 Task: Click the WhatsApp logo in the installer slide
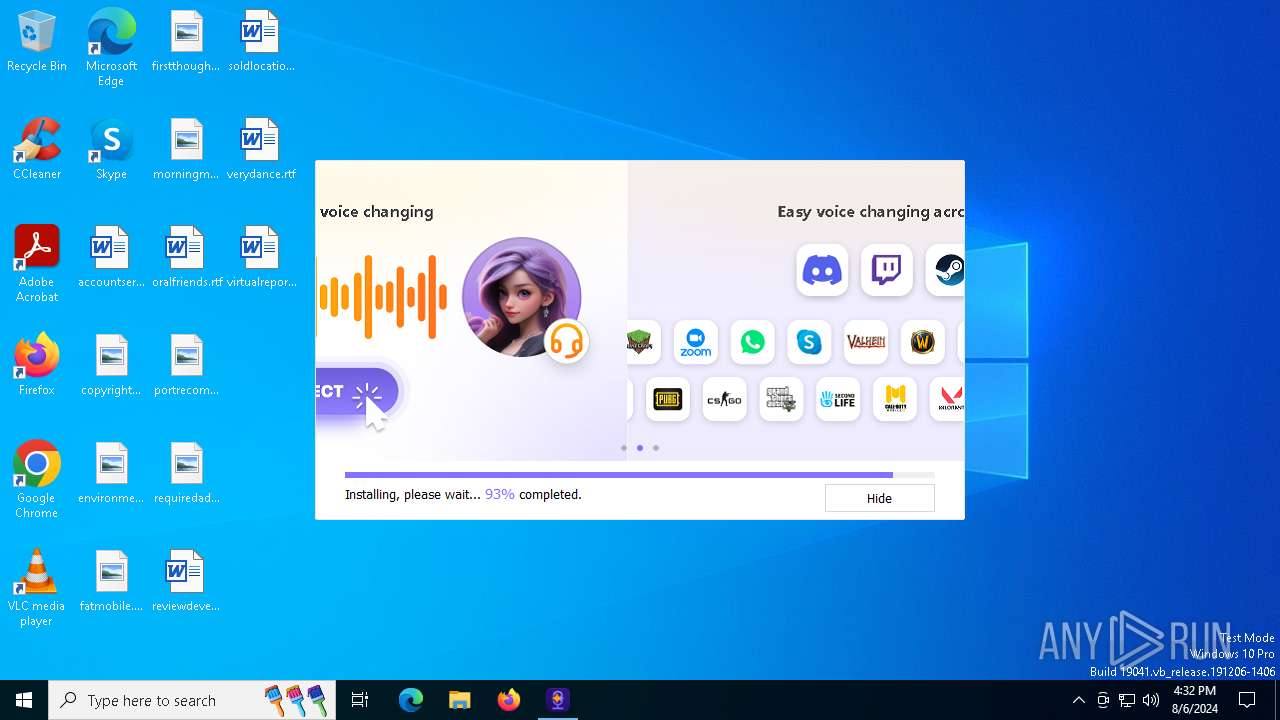click(752, 342)
